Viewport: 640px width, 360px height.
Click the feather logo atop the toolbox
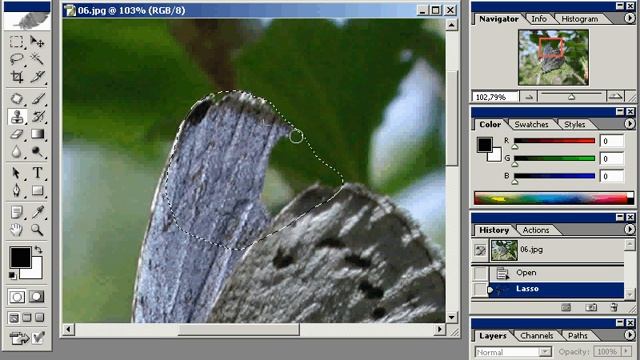(27, 20)
